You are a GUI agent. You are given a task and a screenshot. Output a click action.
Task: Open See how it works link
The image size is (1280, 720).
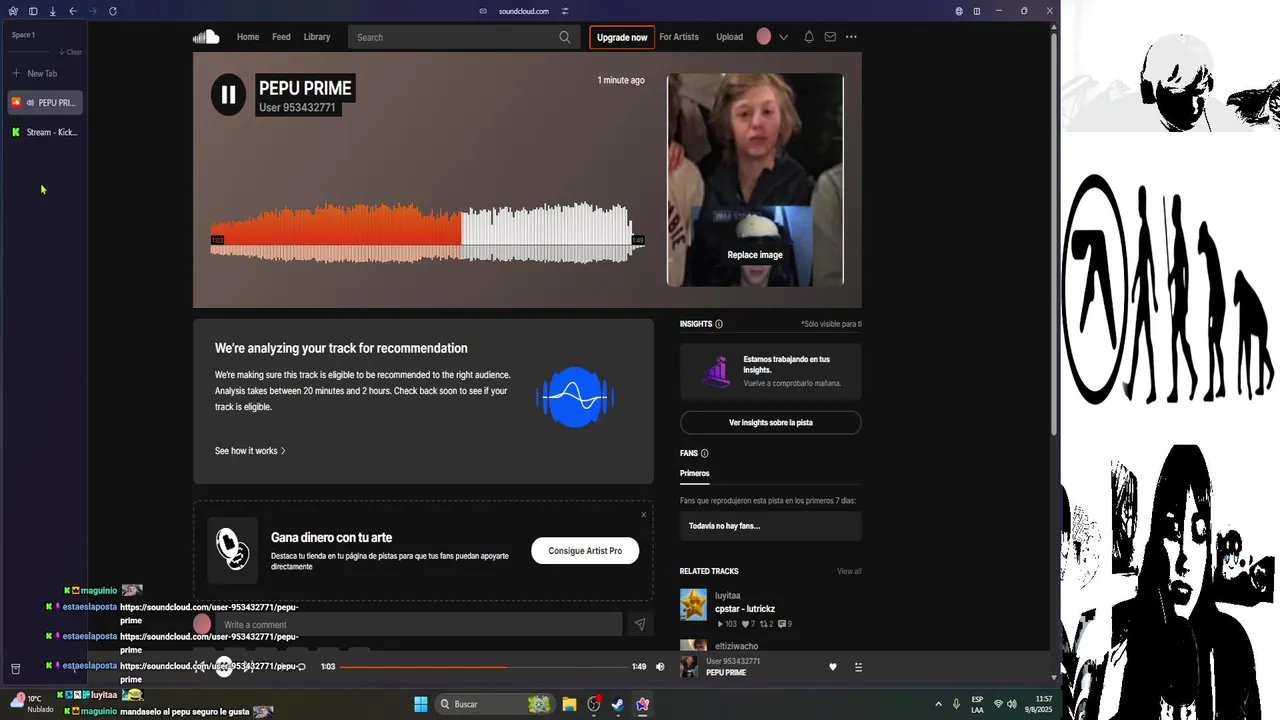click(250, 451)
